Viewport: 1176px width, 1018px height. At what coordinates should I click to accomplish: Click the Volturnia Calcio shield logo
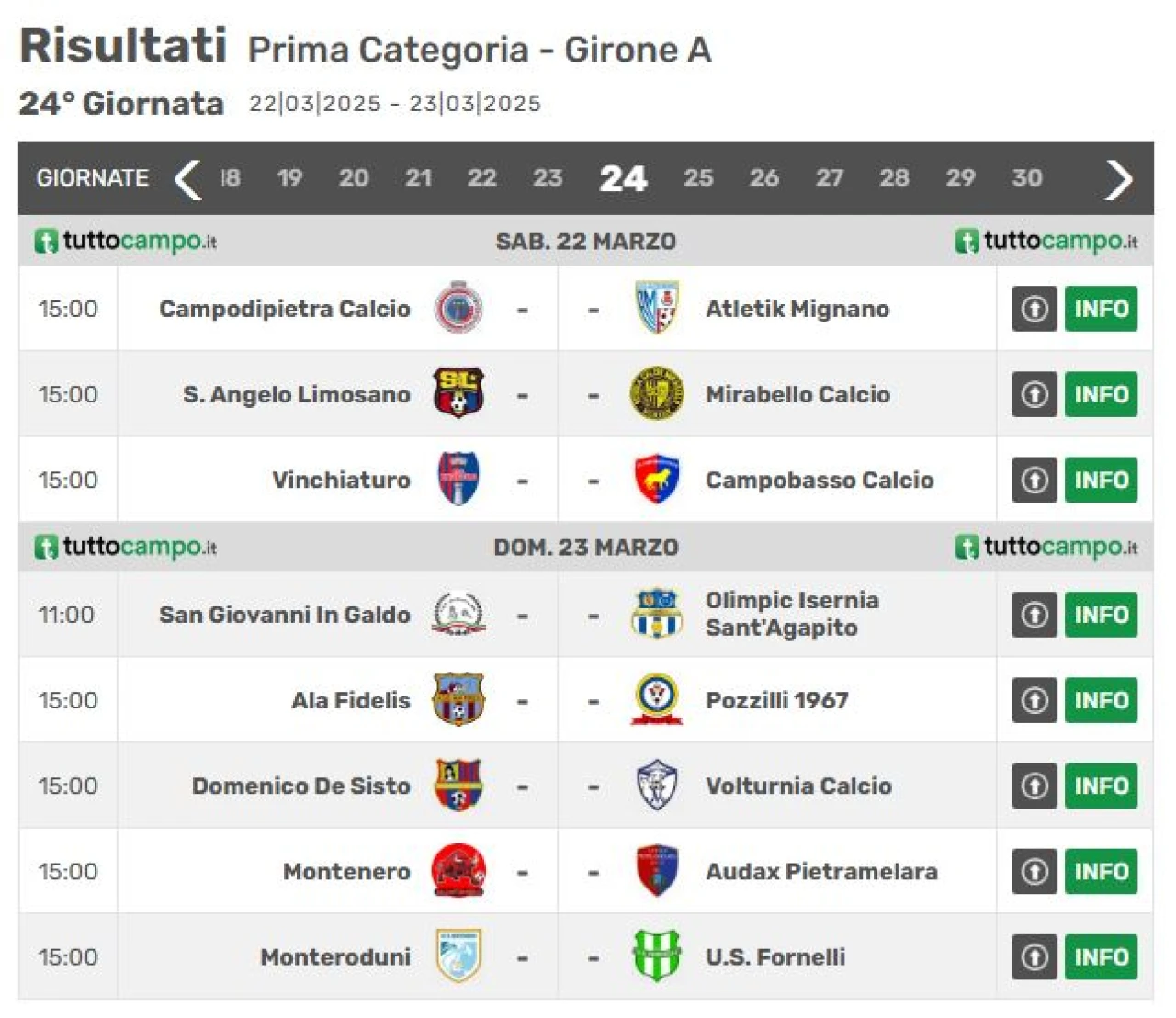pyautogui.click(x=657, y=786)
